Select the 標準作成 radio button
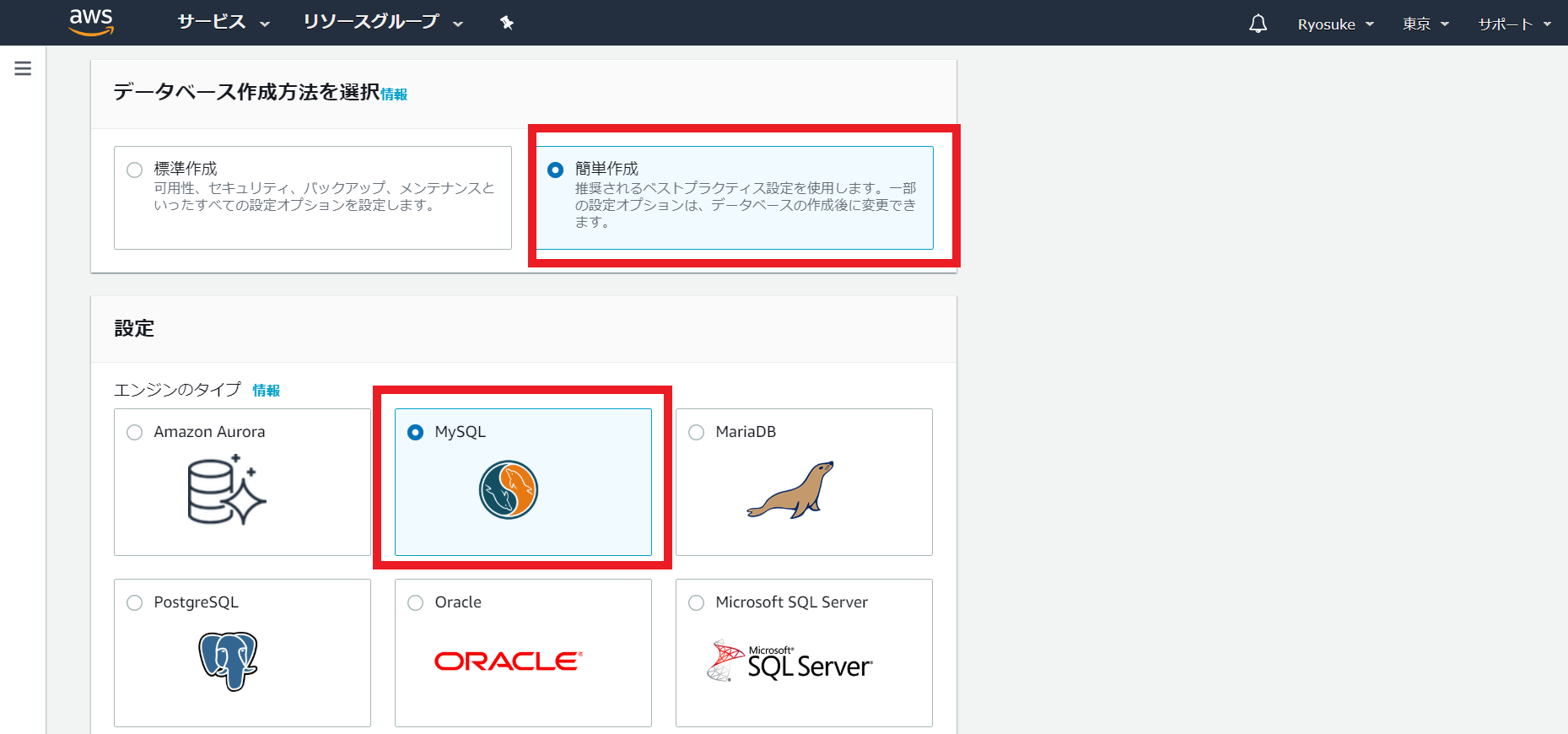The height and width of the screenshot is (734, 1568). click(x=134, y=170)
